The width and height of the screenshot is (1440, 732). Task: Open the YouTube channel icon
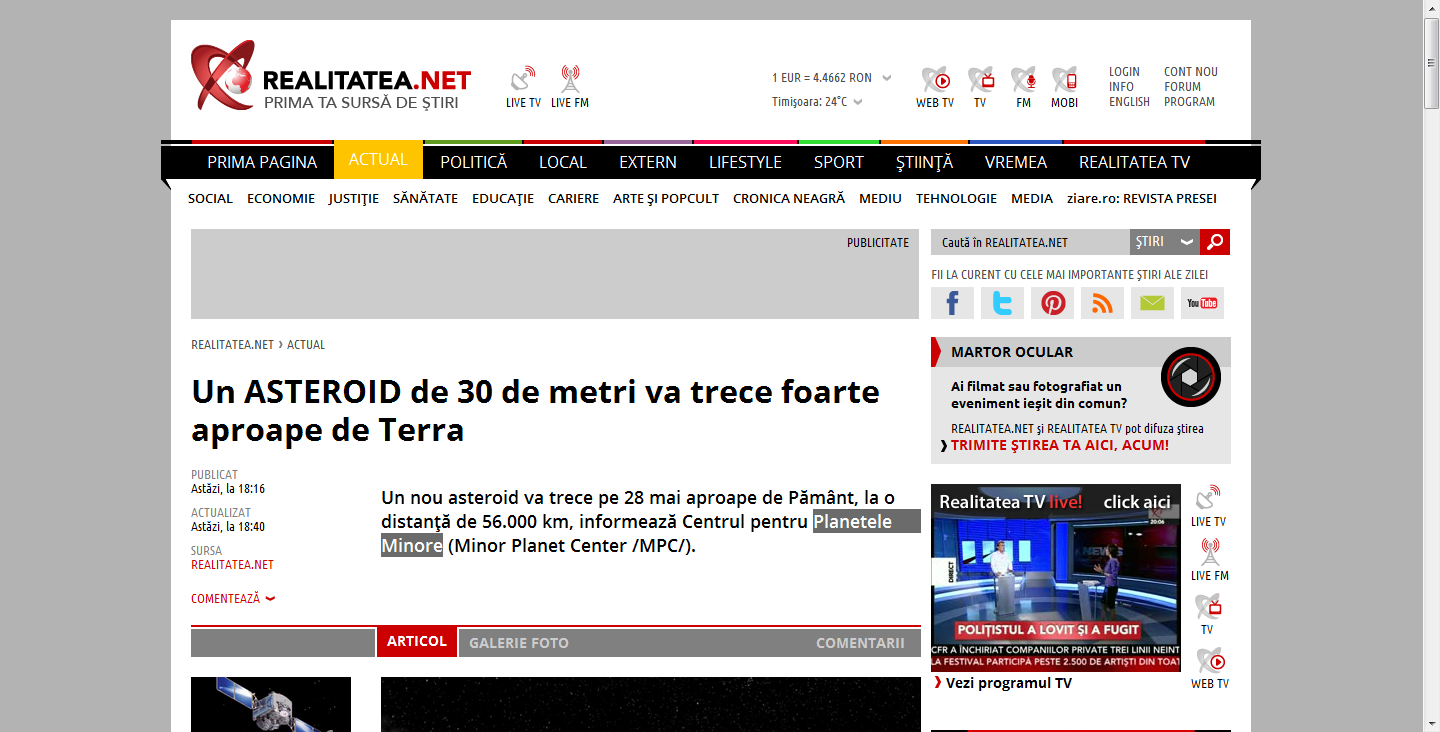tap(1202, 303)
